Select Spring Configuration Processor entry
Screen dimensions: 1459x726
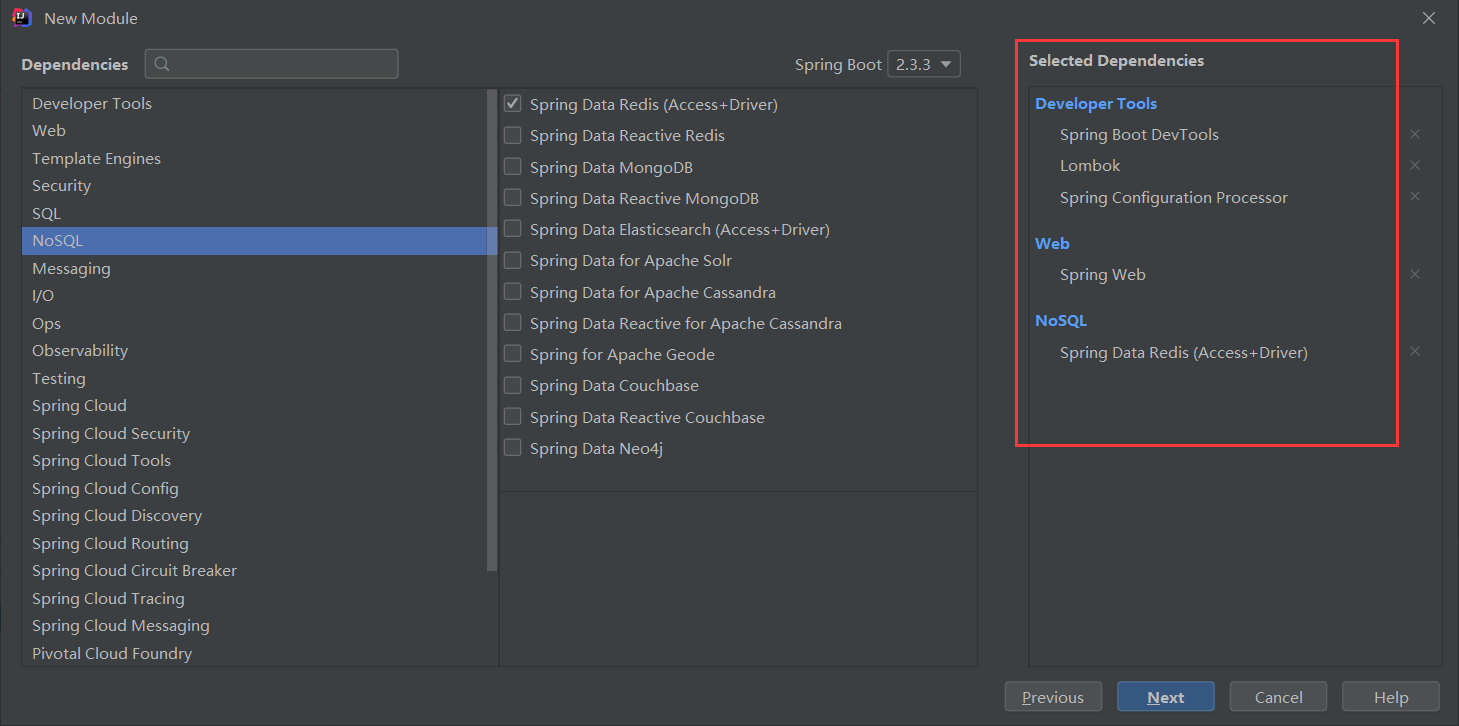click(x=1174, y=197)
